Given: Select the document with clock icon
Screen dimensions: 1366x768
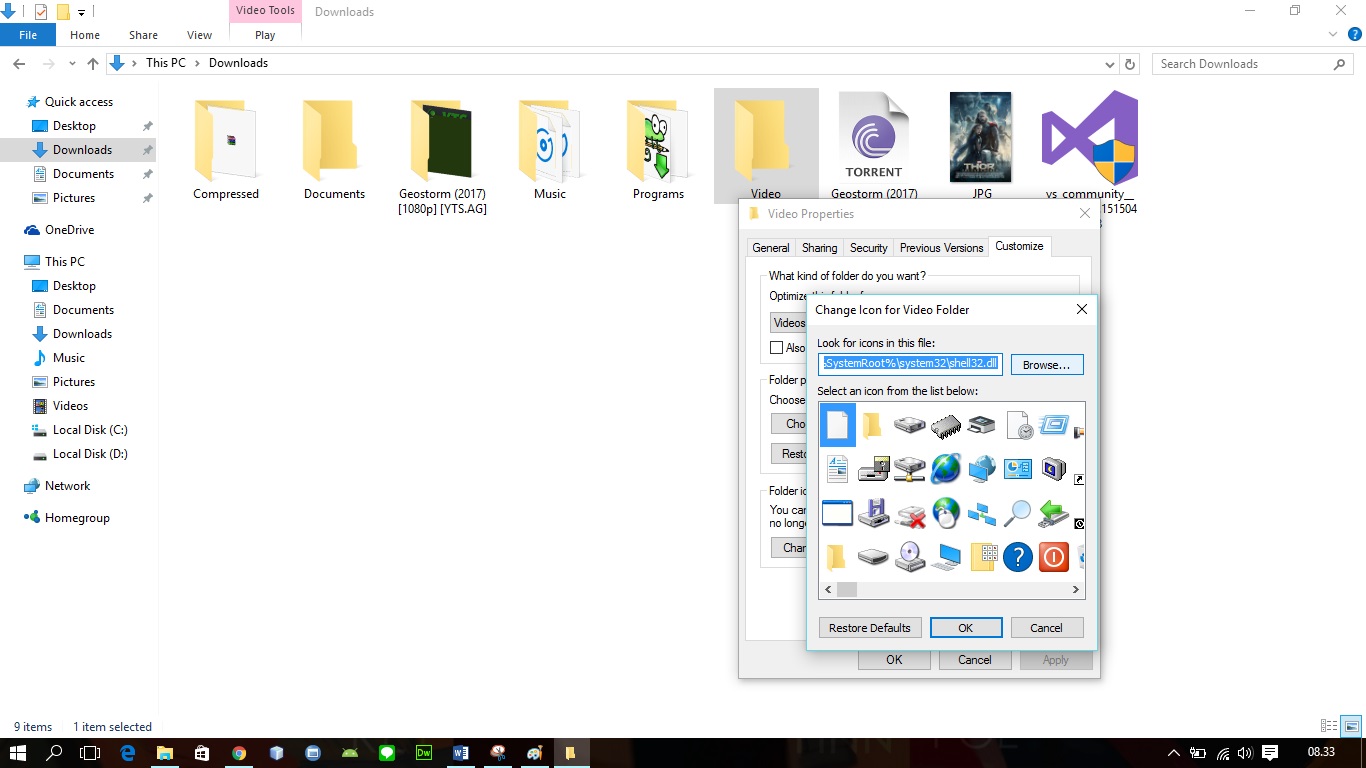Looking at the screenshot, I should point(1018,426).
